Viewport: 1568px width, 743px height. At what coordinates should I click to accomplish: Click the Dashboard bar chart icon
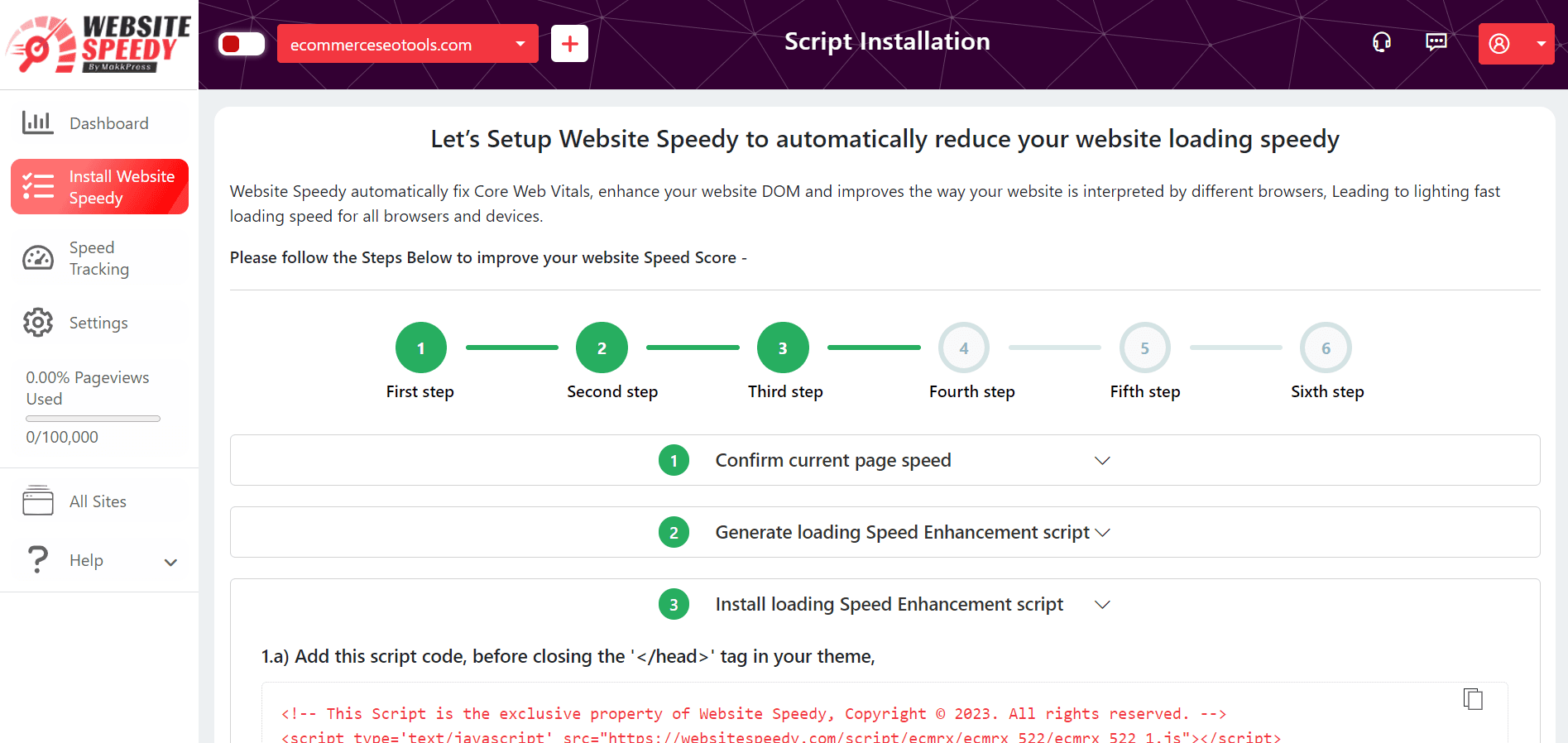coord(37,122)
